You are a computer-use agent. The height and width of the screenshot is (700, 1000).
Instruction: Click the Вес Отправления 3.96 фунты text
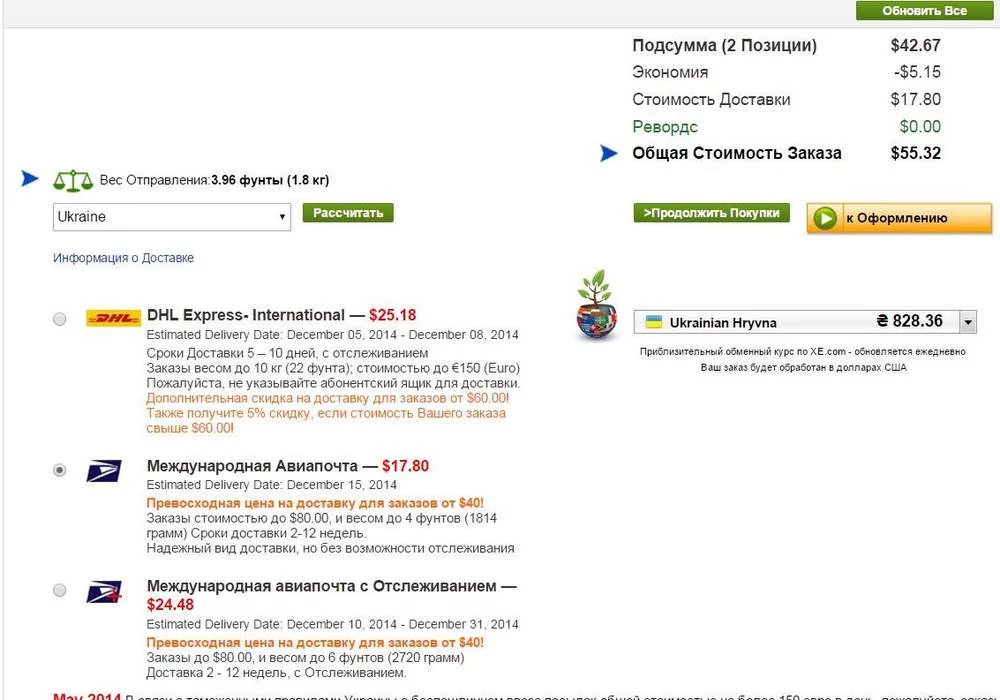click(x=214, y=180)
